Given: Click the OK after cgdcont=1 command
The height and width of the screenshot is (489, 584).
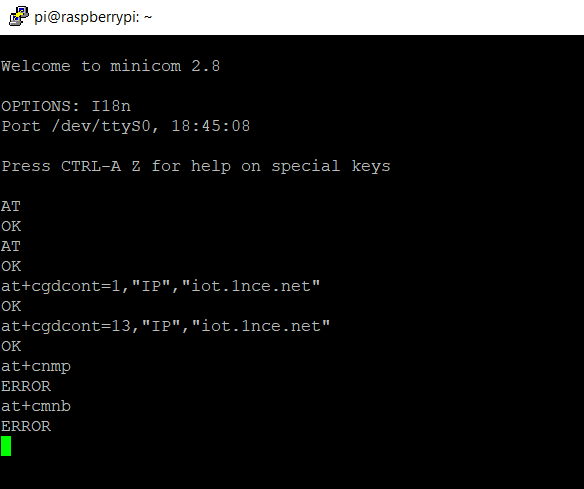Looking at the screenshot, I should pos(11,306).
